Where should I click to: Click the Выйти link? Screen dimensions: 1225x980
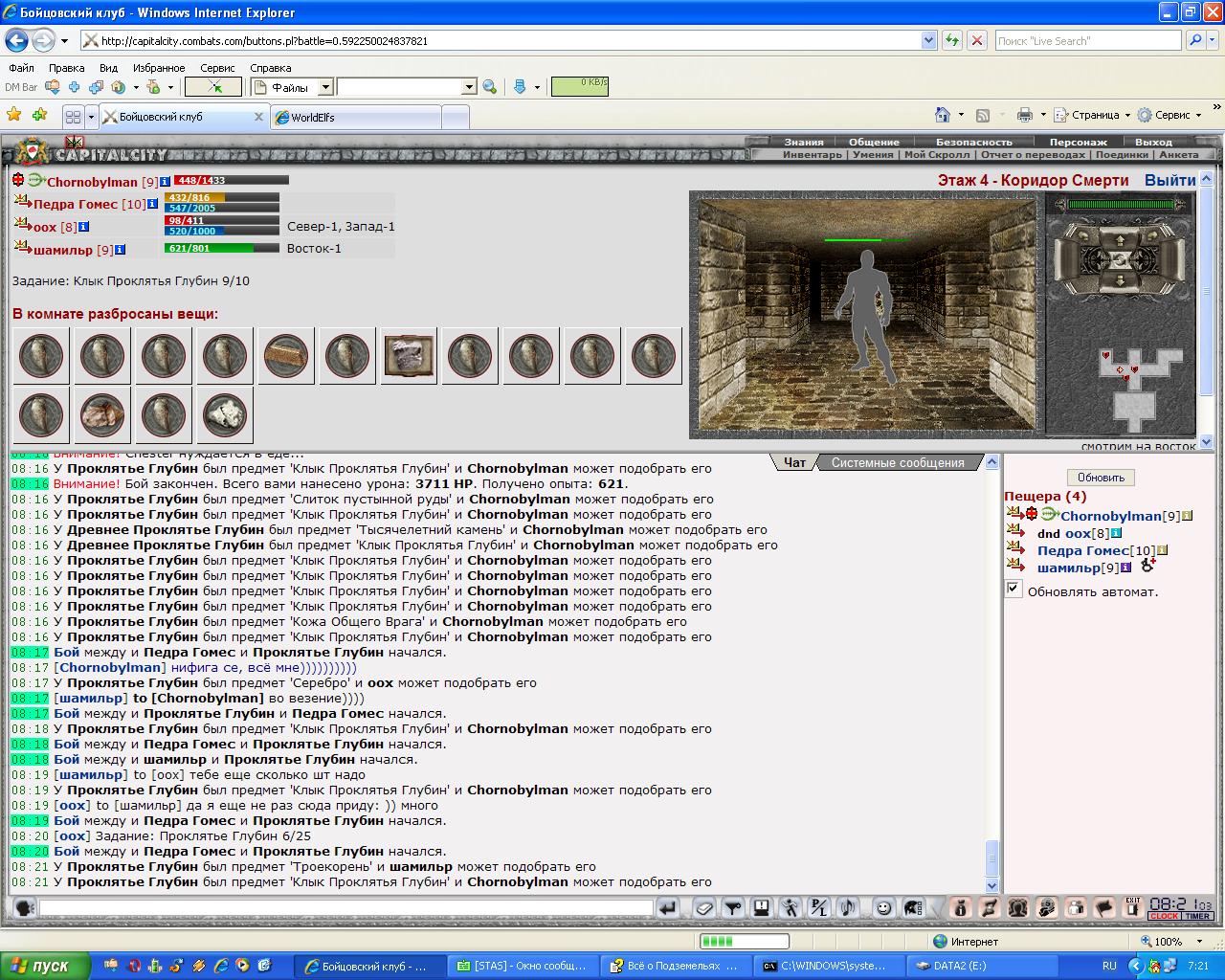1169,180
